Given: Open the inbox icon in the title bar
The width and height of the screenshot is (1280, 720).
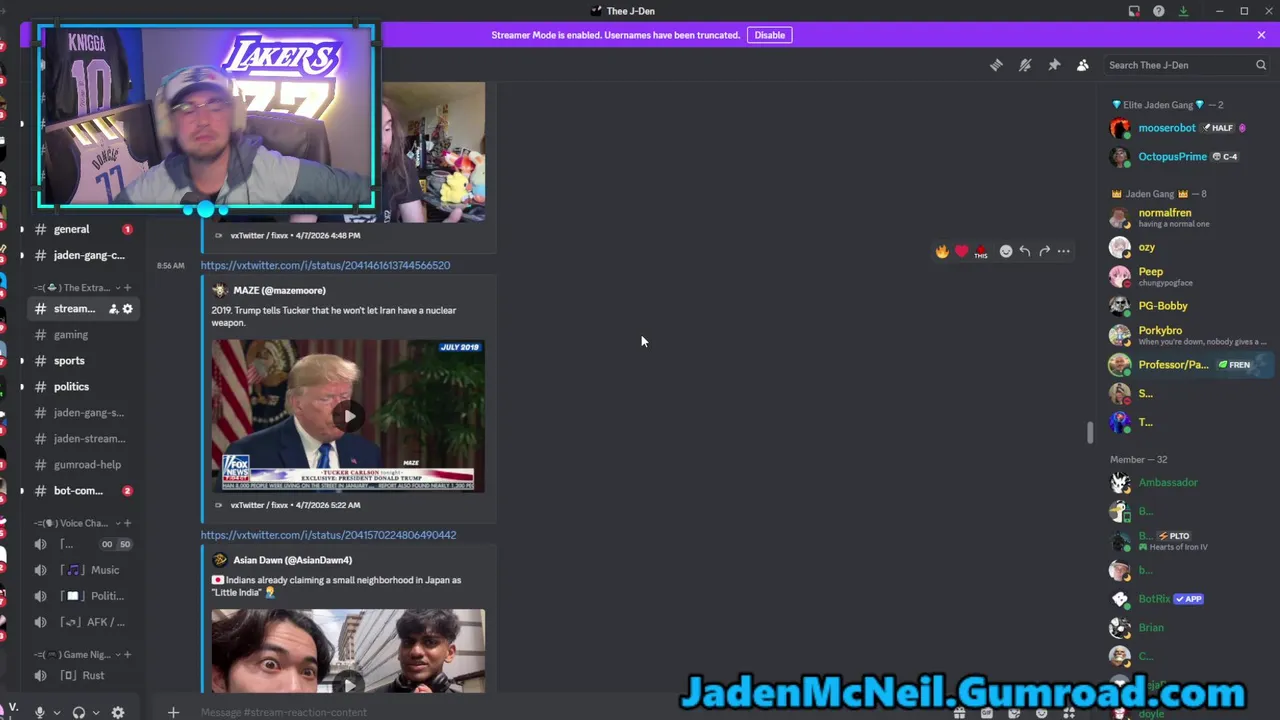Looking at the screenshot, I should [x=1134, y=11].
